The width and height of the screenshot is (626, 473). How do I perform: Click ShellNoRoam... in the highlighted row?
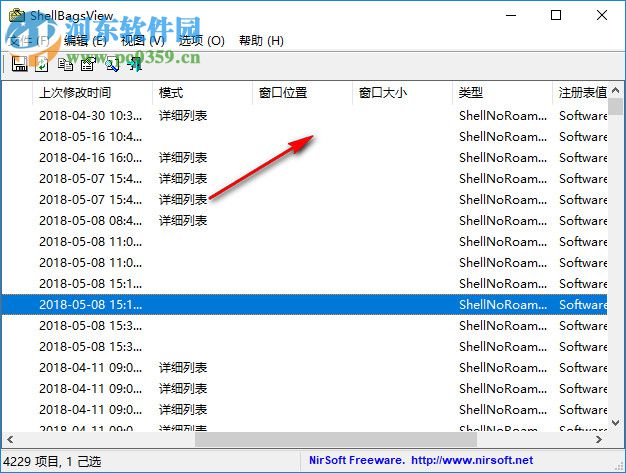(503, 305)
